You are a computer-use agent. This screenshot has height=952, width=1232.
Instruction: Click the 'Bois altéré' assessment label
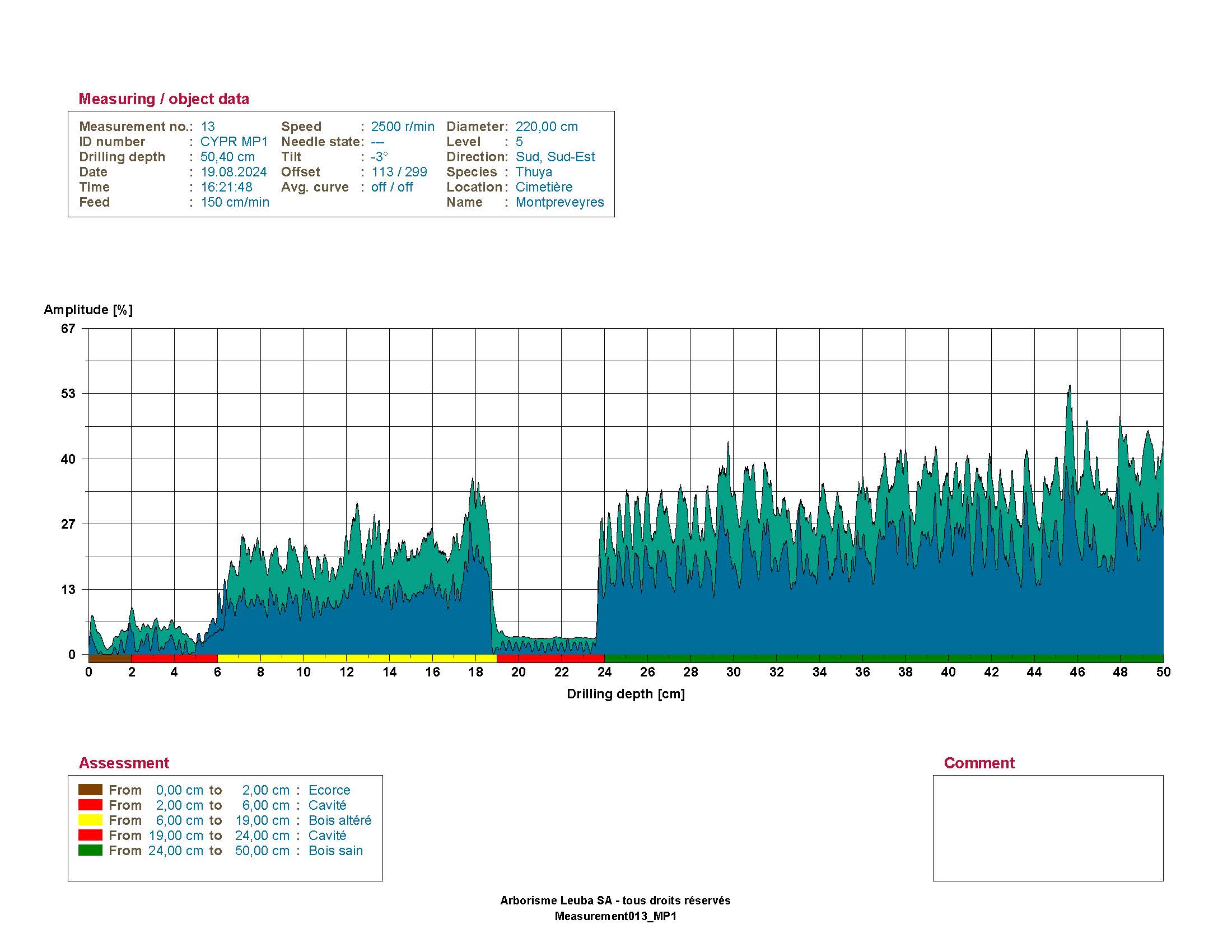340,820
